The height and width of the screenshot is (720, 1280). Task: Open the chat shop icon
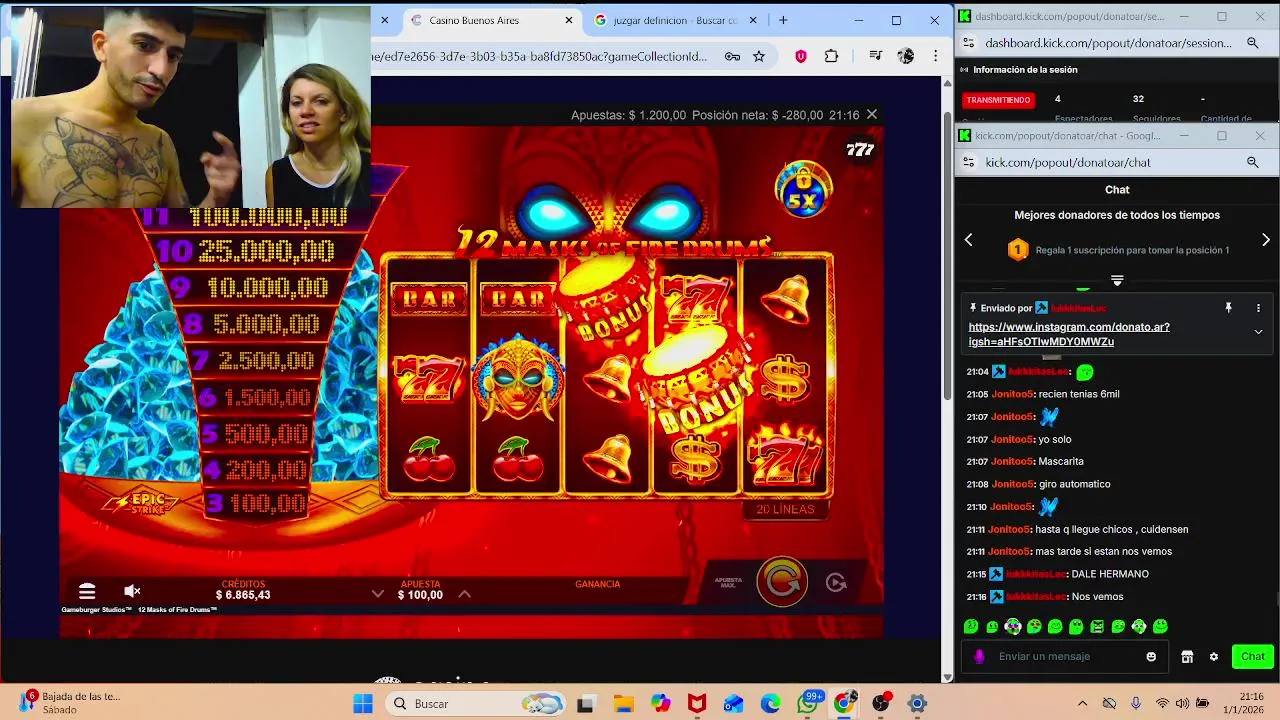point(1187,656)
